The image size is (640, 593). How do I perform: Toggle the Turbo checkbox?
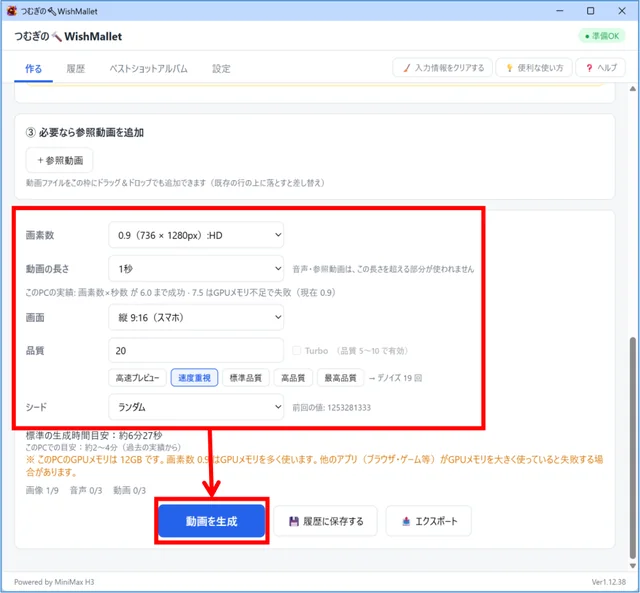pyautogui.click(x=297, y=351)
